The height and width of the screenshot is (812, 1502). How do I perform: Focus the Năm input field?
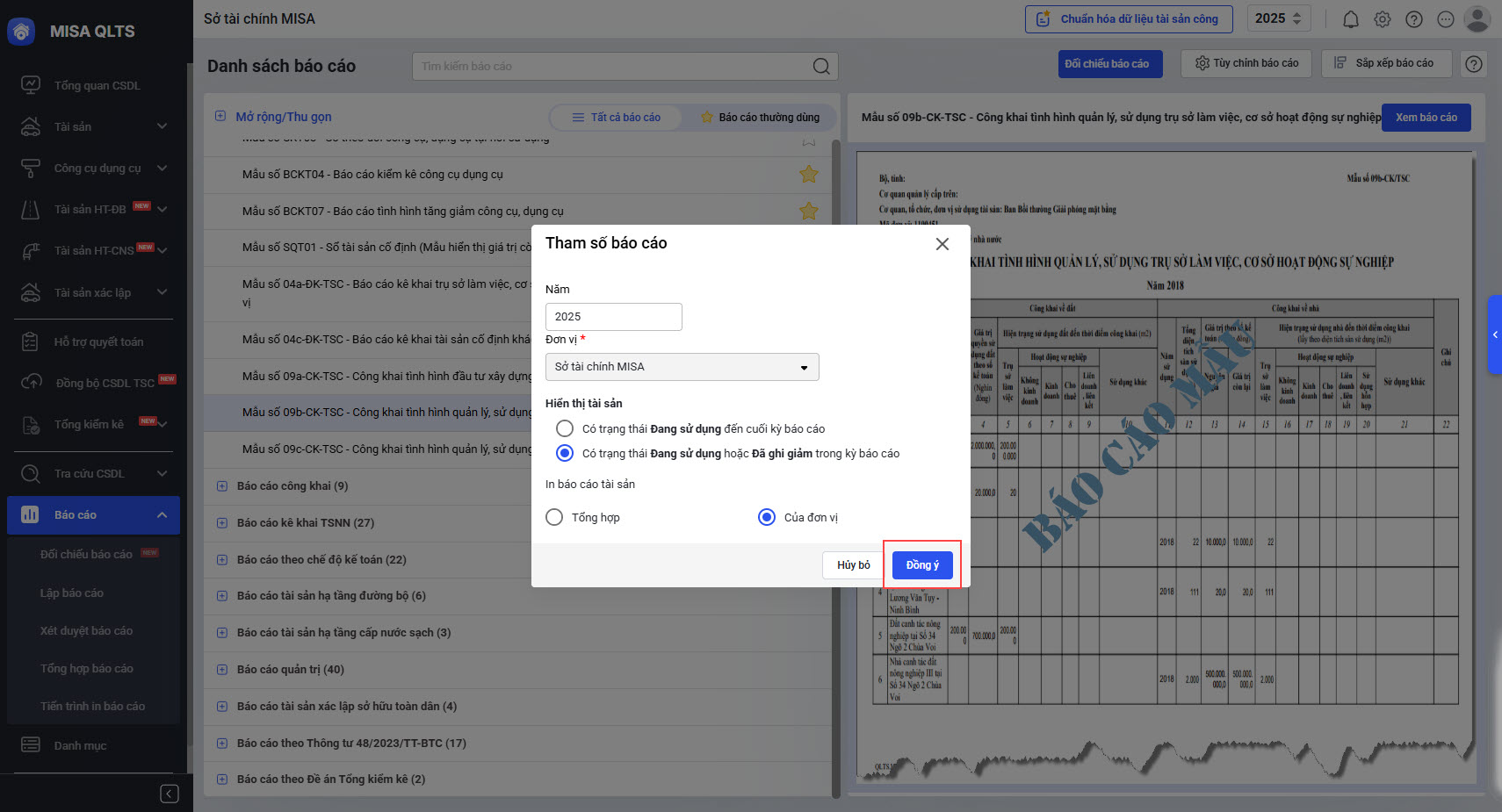pyautogui.click(x=613, y=317)
